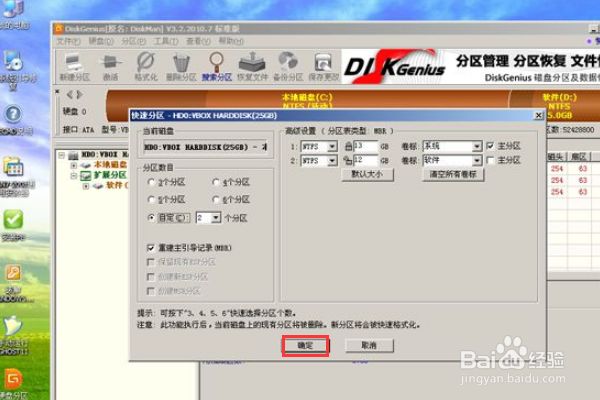Viewport: 600px width, 400px height.
Task: Open the computer-with-disc desktop icon
Action: [x=13, y=61]
